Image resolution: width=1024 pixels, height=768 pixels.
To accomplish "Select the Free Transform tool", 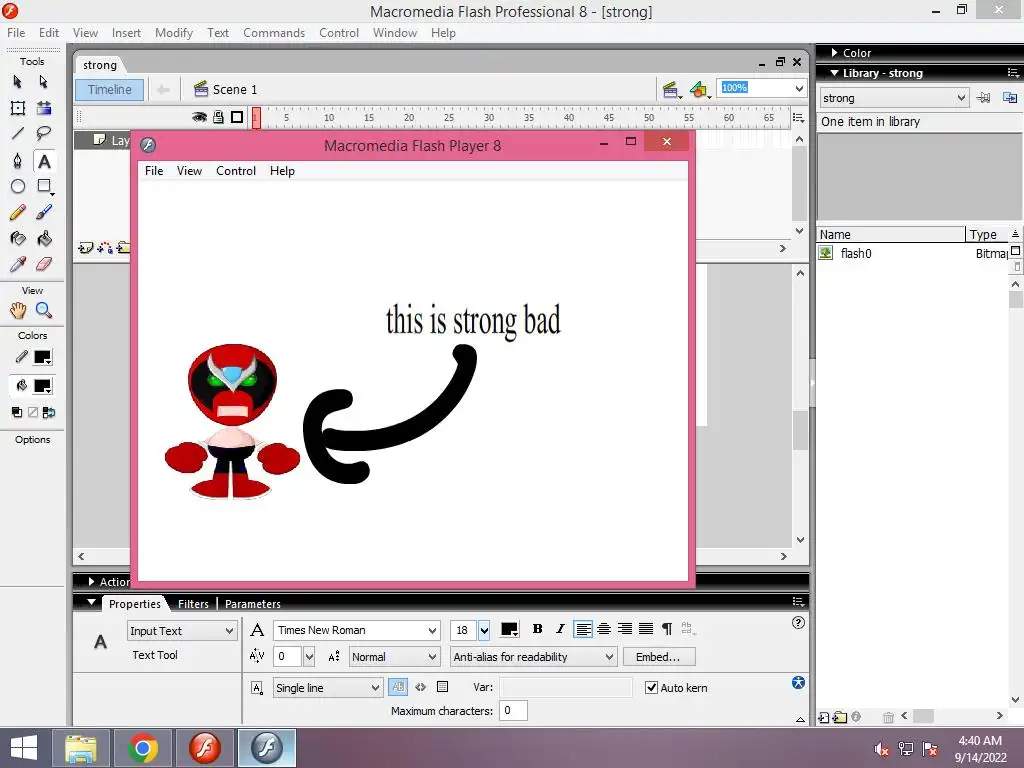I will pyautogui.click(x=18, y=108).
